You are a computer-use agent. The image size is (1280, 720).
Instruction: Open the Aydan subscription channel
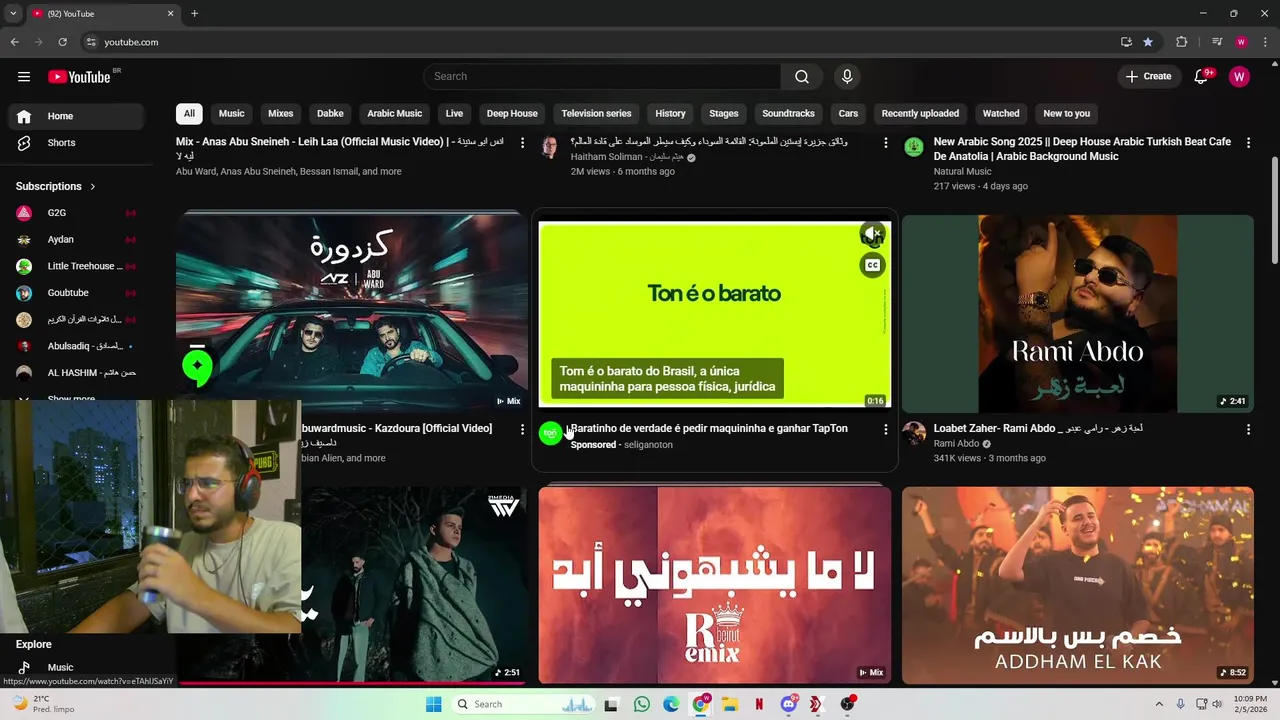coord(76,240)
